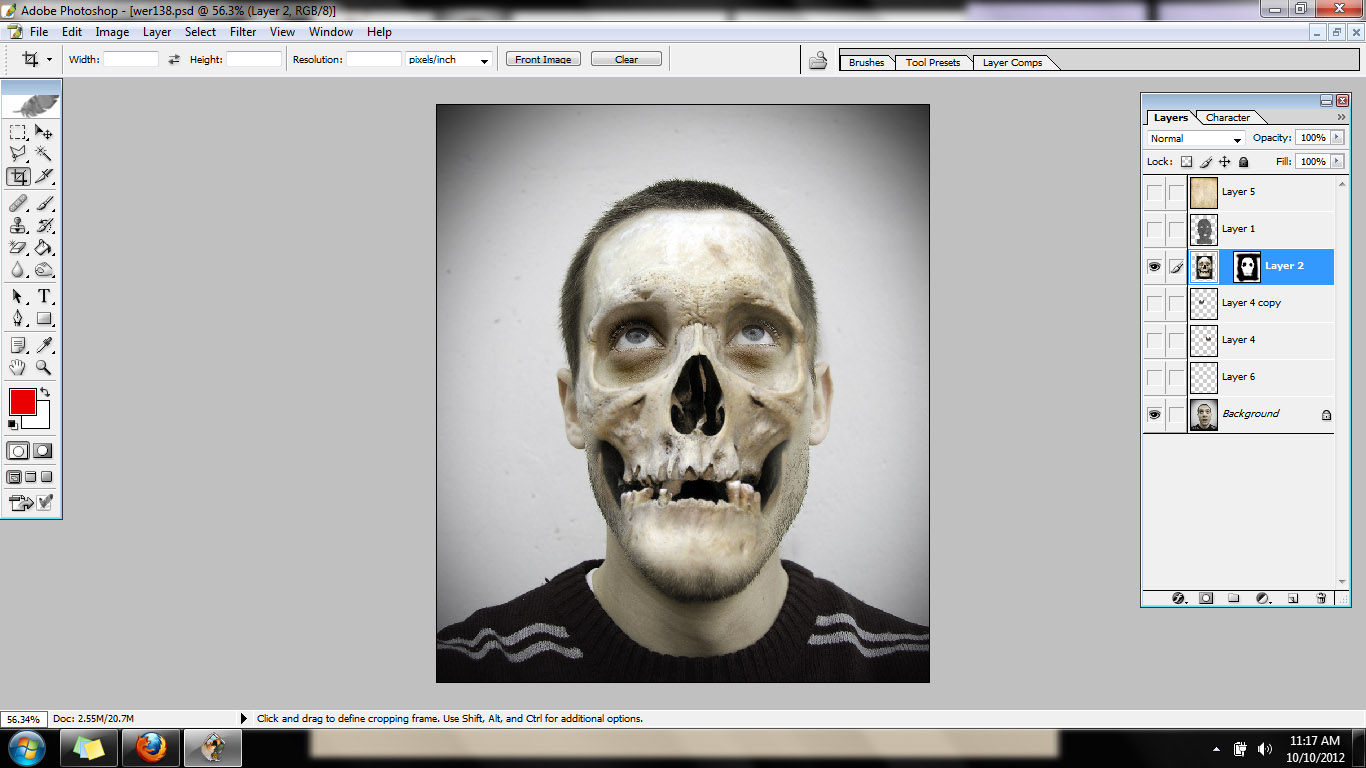Select the Eyedropper tool
Viewport: 1366px width, 768px height.
(x=44, y=345)
